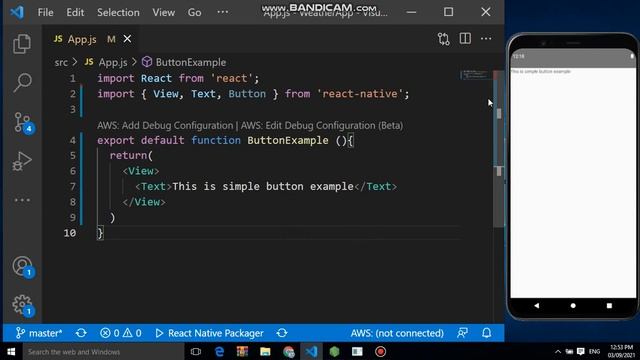Open notifications bell in status bar
Viewport: 640px width, 360px height.
tap(487, 333)
